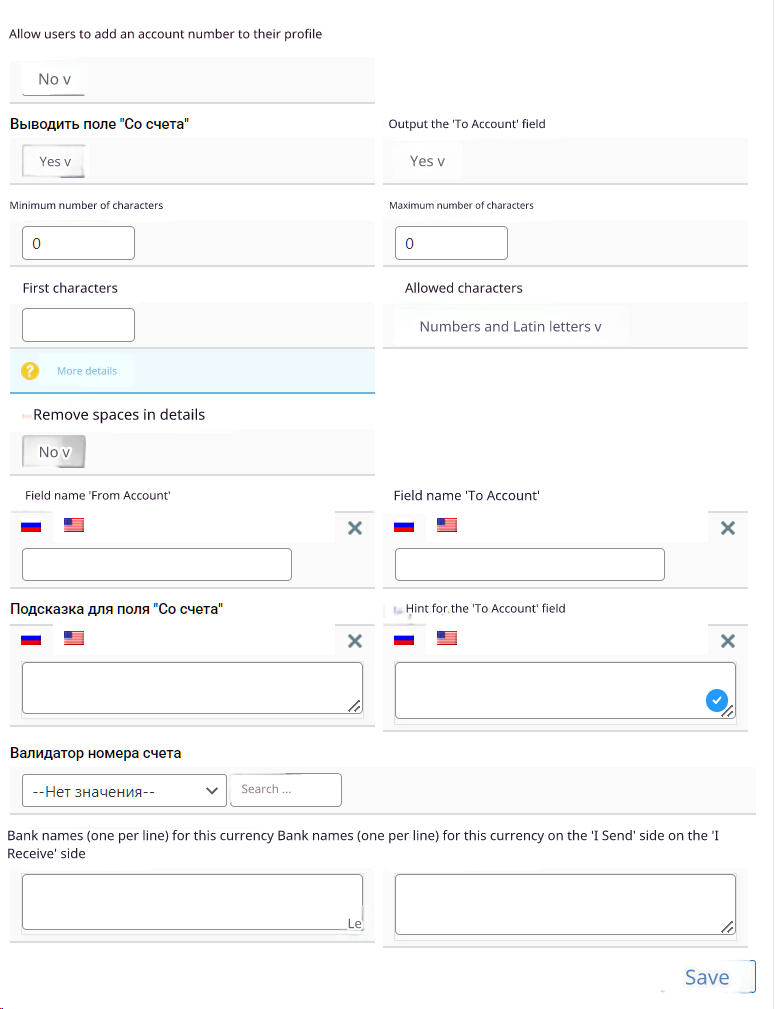
Task: Click US flag for 'From Account' field name
Action: tap(73, 525)
